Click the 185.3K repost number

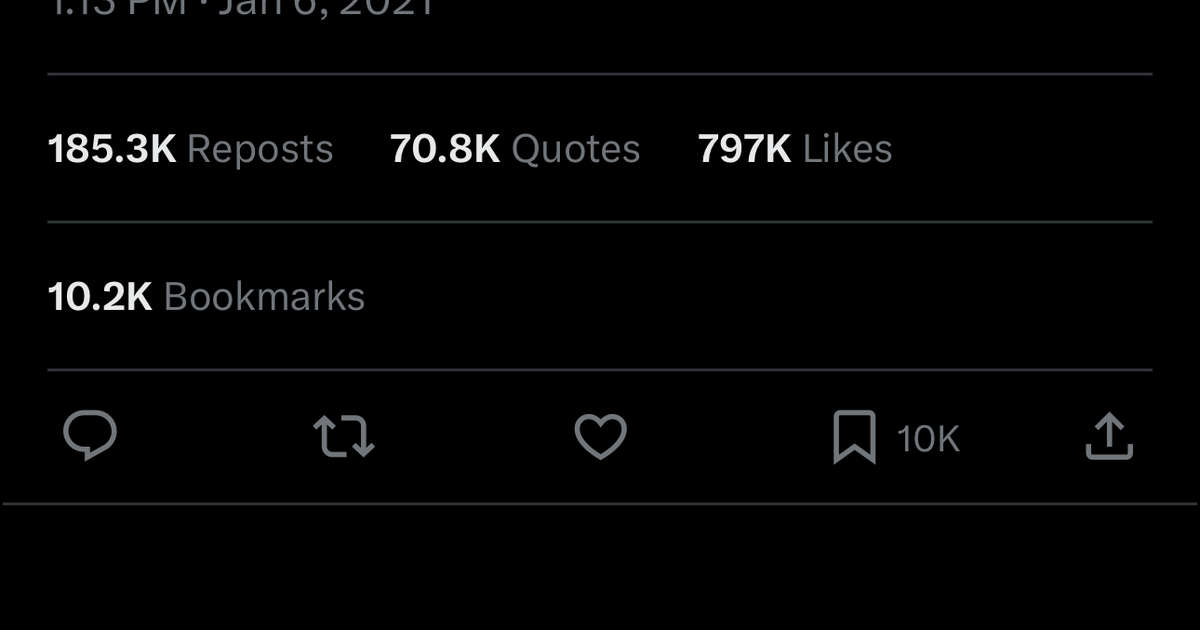112,149
